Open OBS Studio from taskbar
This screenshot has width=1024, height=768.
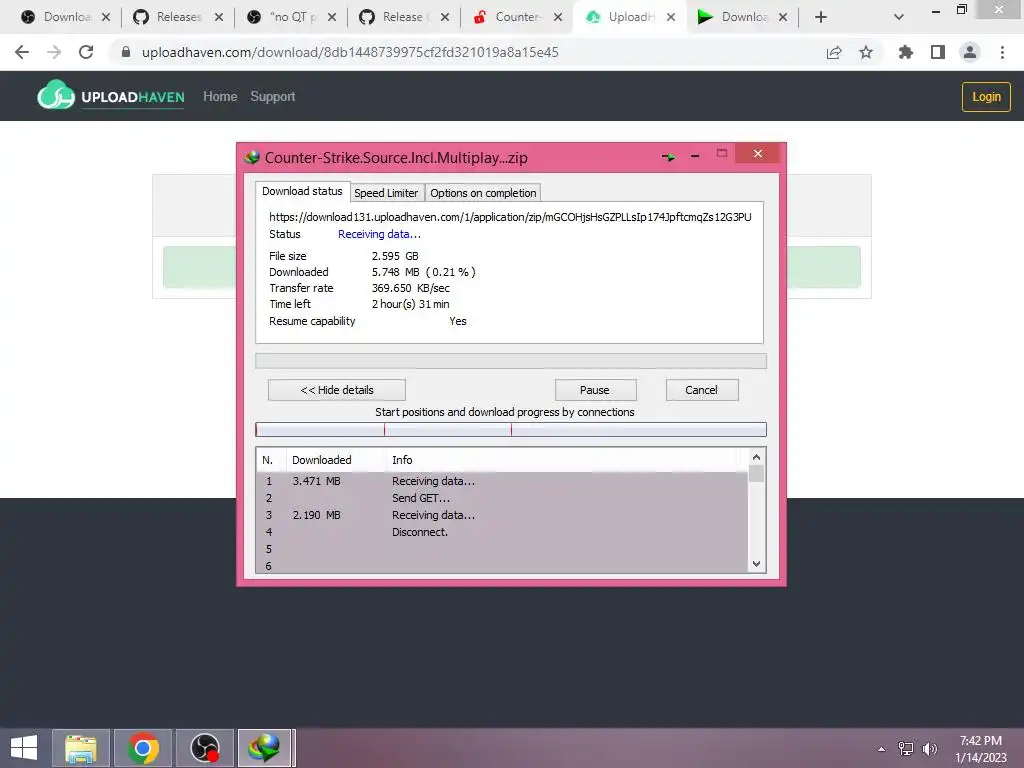coord(204,748)
